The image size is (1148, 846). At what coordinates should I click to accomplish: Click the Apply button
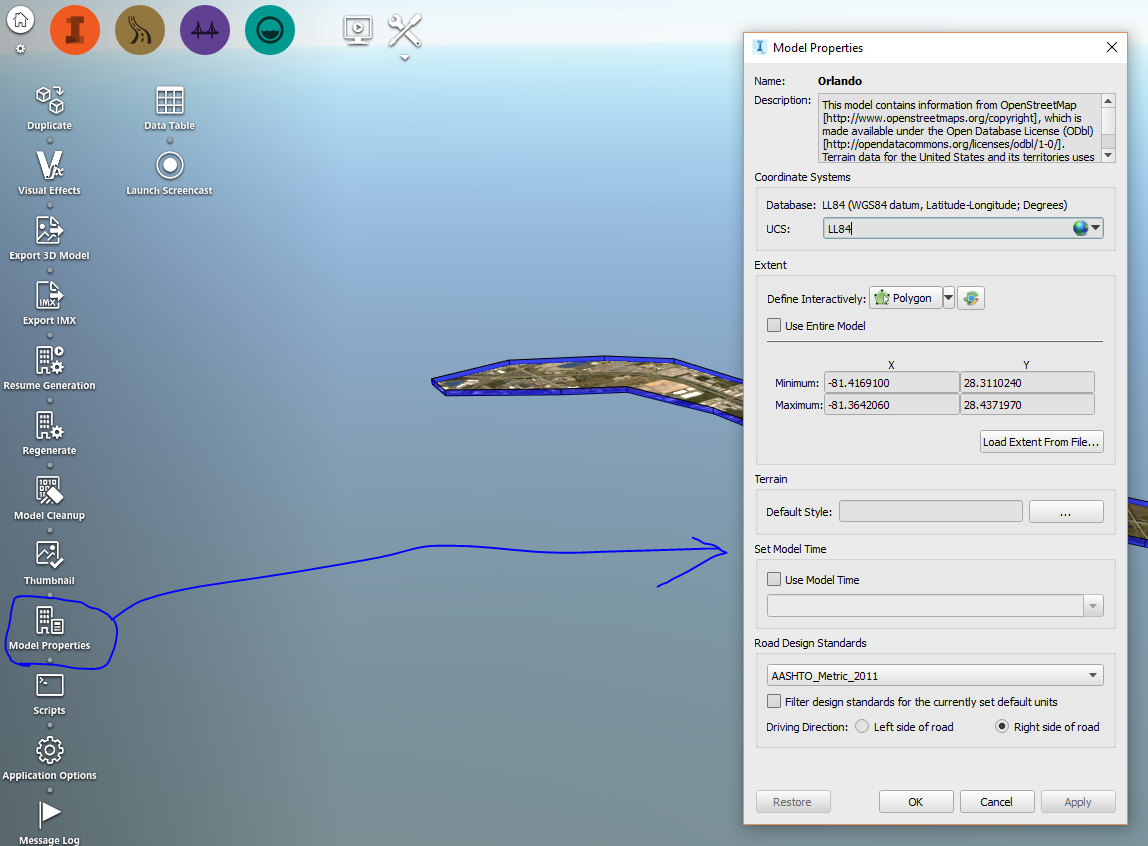[1078, 801]
